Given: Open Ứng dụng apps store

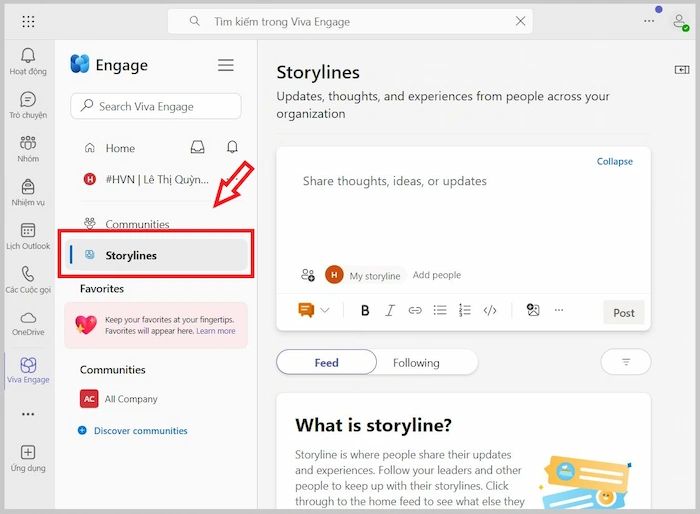Looking at the screenshot, I should (x=28, y=459).
